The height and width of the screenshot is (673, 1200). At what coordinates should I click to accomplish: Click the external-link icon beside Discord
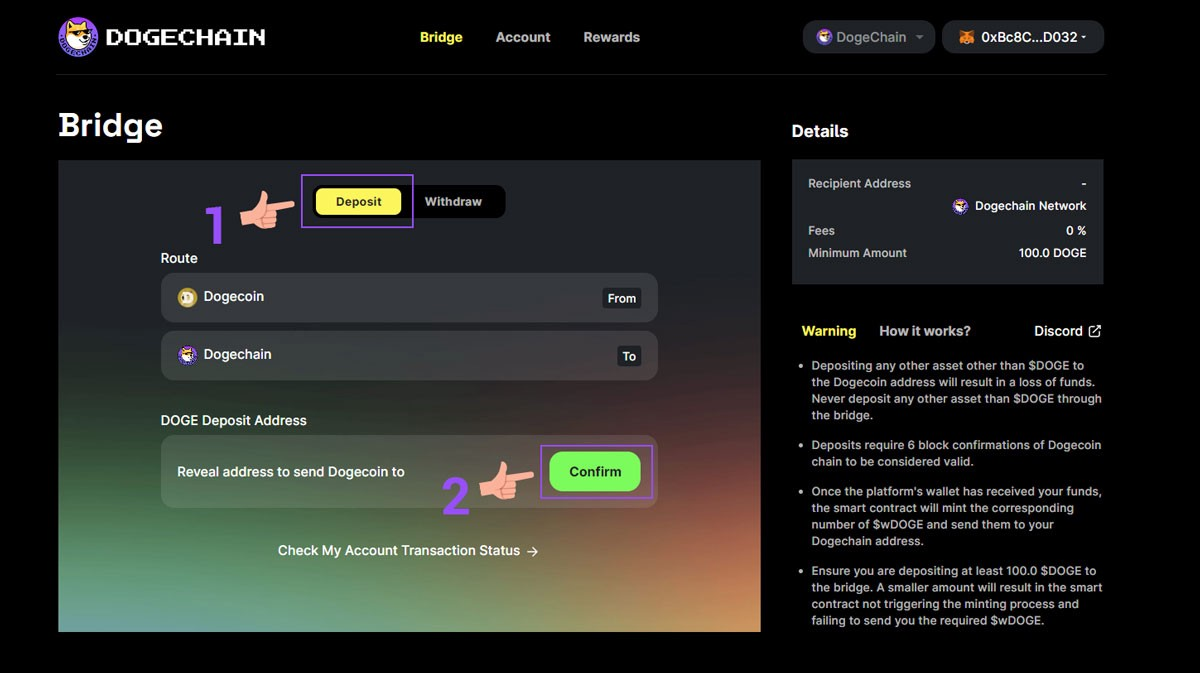pos(1095,331)
